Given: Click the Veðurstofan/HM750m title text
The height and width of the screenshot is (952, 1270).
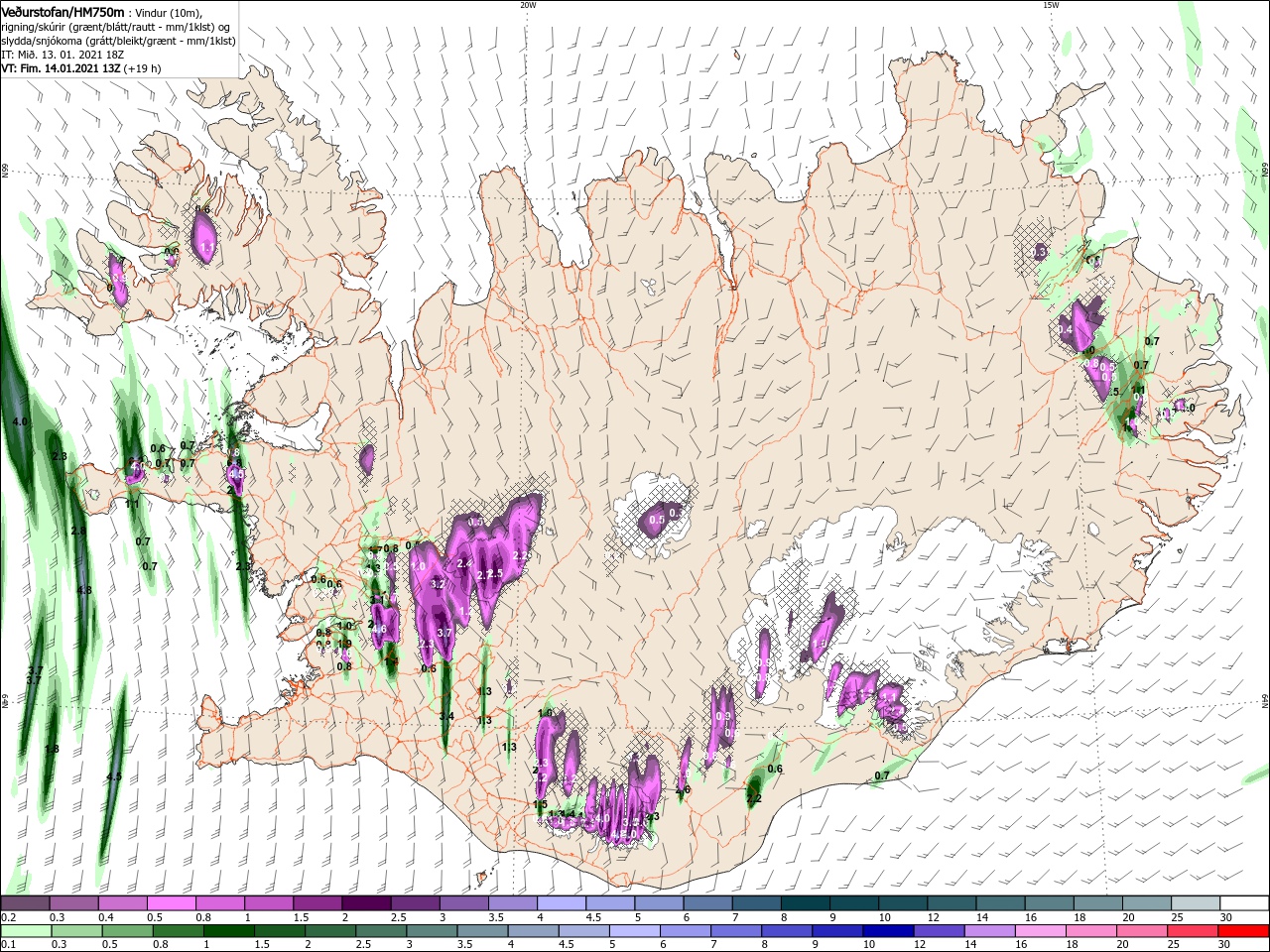Looking at the screenshot, I should [x=63, y=11].
